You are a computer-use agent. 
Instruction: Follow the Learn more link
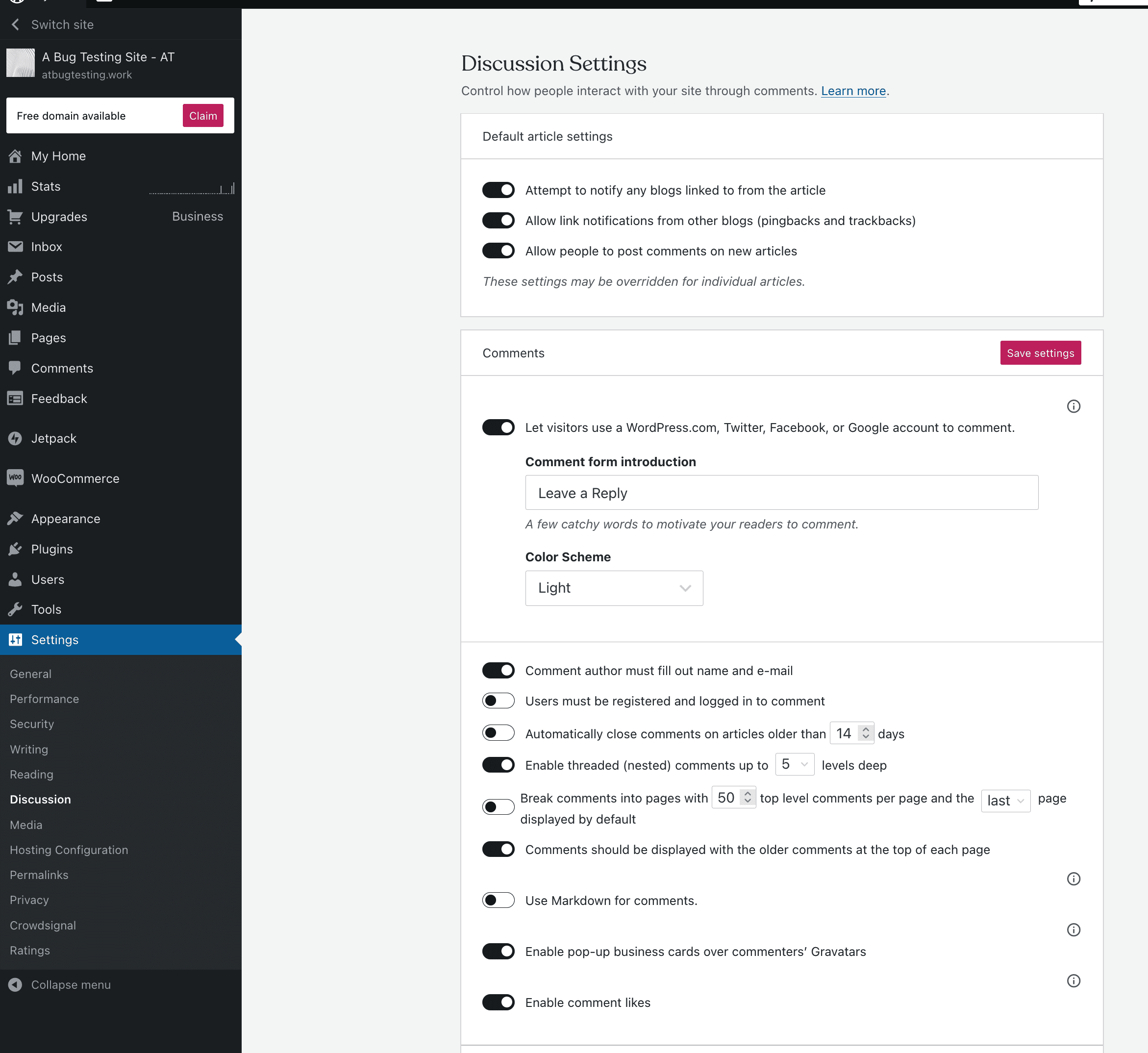click(x=853, y=91)
